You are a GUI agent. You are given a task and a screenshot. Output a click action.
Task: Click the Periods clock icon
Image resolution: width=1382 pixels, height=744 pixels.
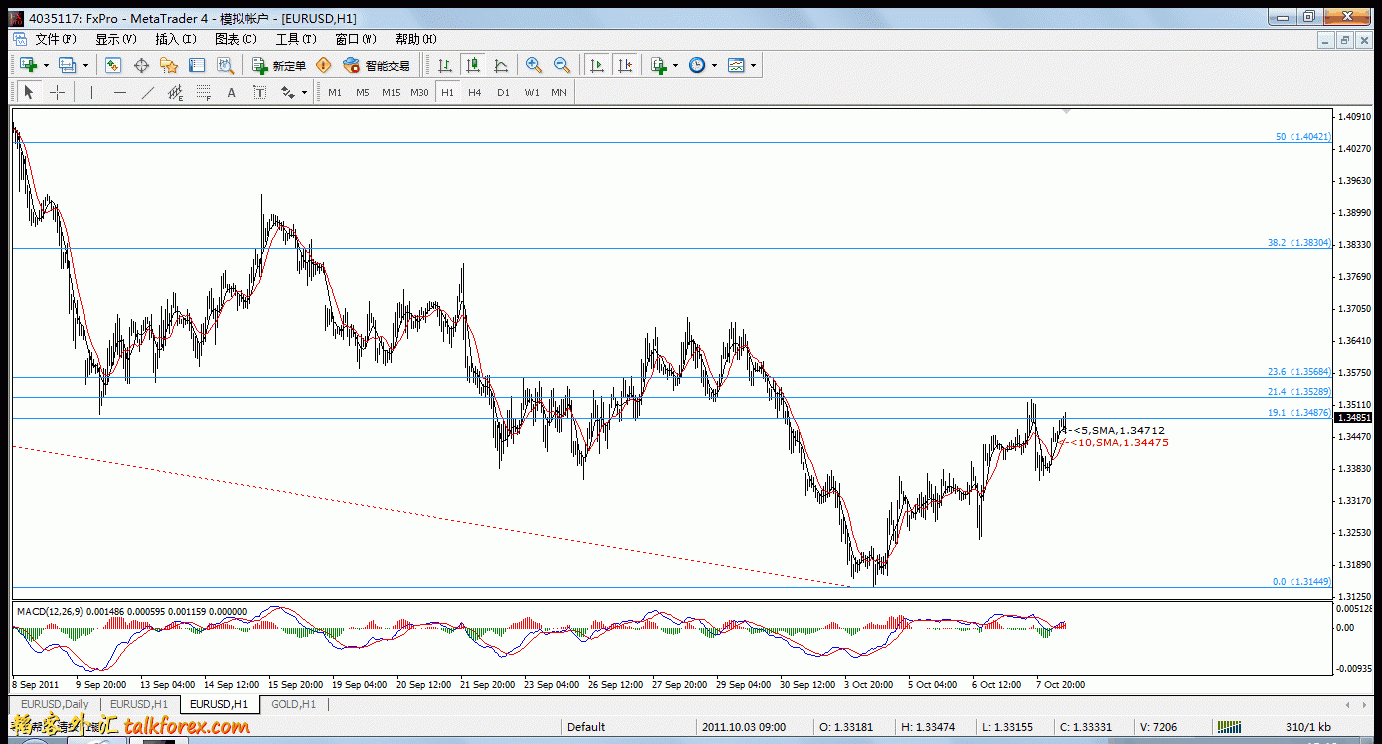click(697, 65)
